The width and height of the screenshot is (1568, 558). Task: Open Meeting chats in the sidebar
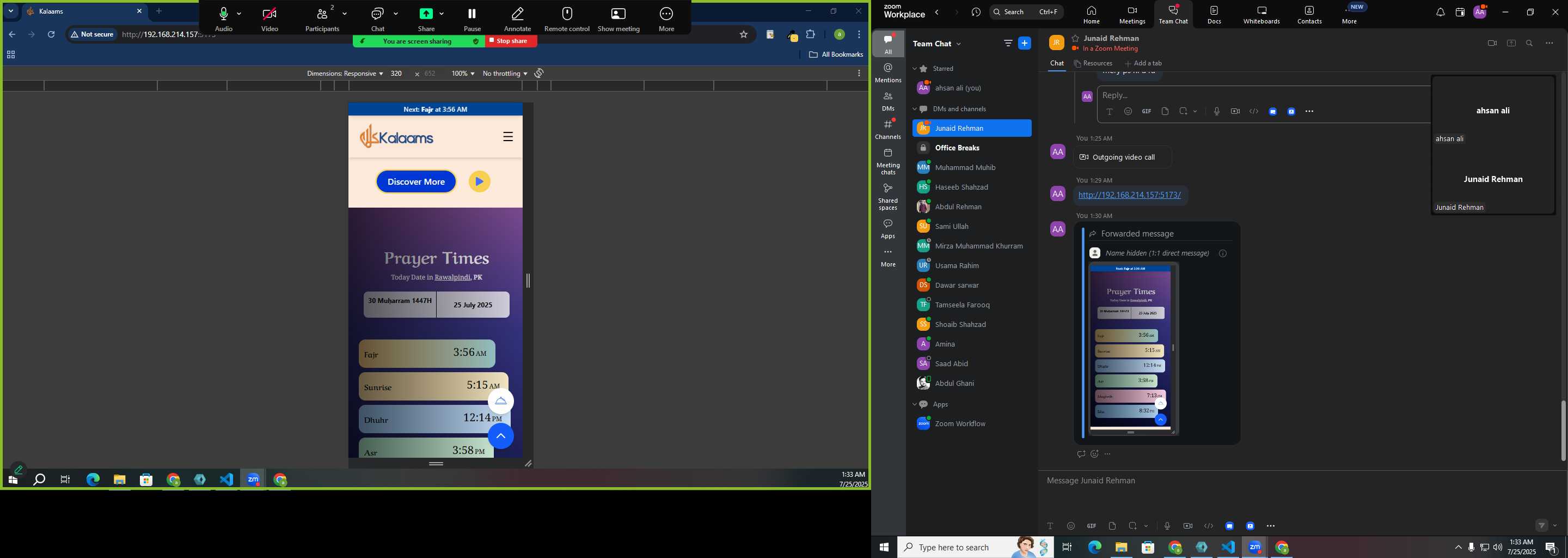pyautogui.click(x=888, y=161)
